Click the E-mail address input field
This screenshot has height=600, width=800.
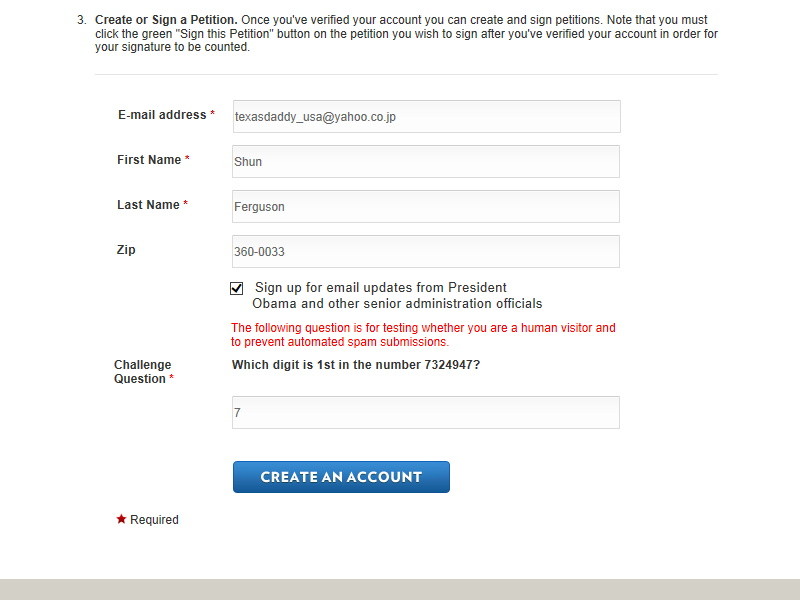click(426, 116)
